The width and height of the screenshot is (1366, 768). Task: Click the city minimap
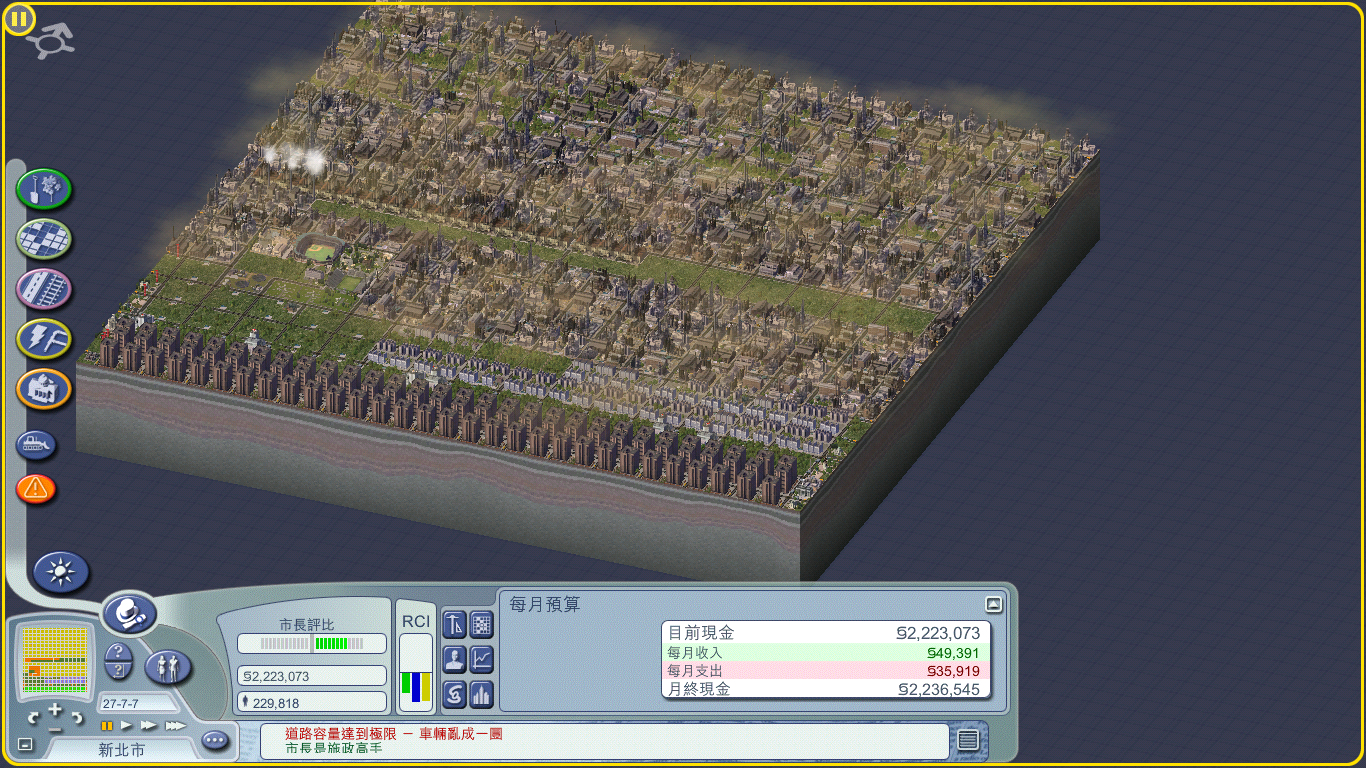tap(55, 661)
